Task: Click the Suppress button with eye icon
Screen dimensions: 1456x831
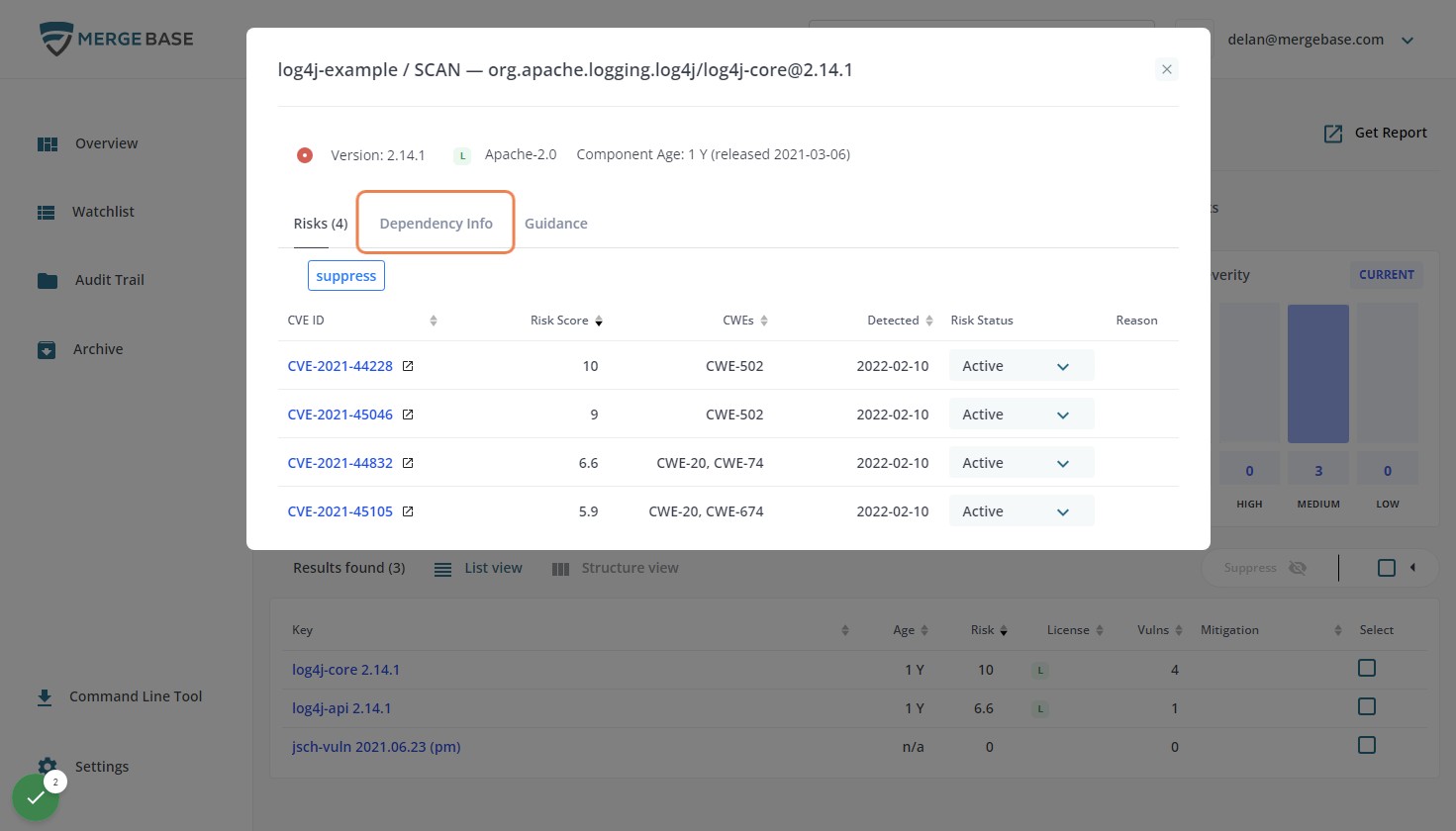Action: pos(1265,568)
